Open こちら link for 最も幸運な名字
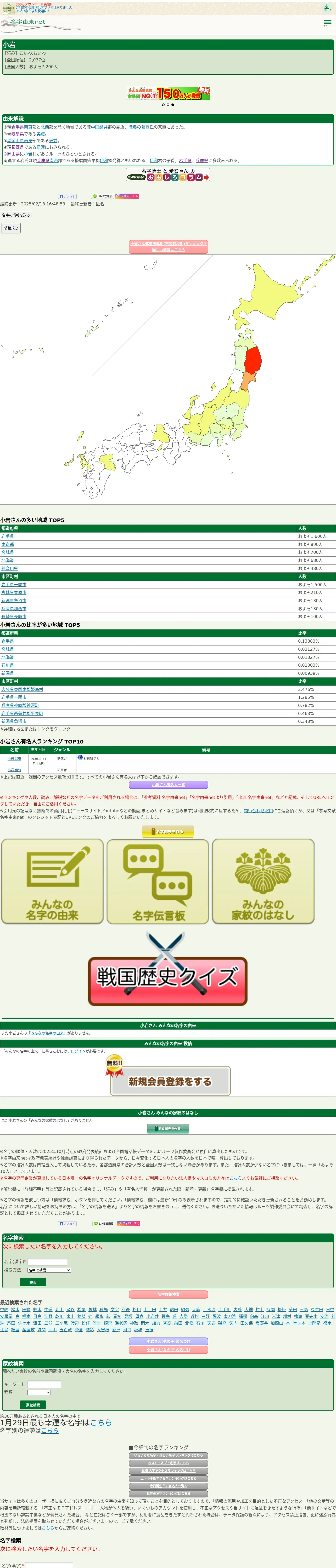Viewport: 336px width, 1568px height. point(101,1422)
